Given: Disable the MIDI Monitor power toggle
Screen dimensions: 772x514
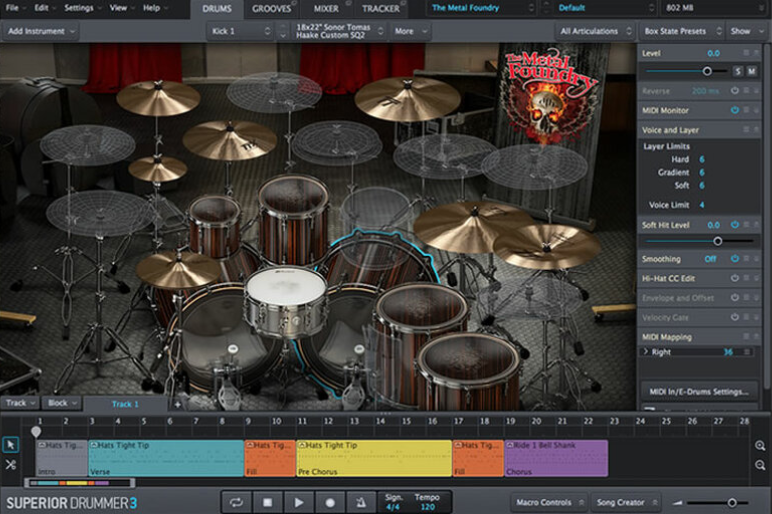Looking at the screenshot, I should tap(735, 110).
